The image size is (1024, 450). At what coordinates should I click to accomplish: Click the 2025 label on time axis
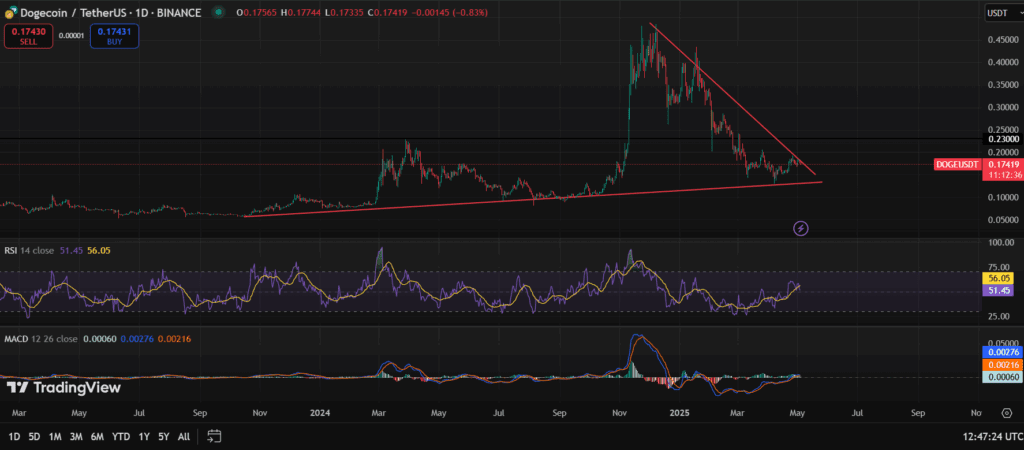681,413
